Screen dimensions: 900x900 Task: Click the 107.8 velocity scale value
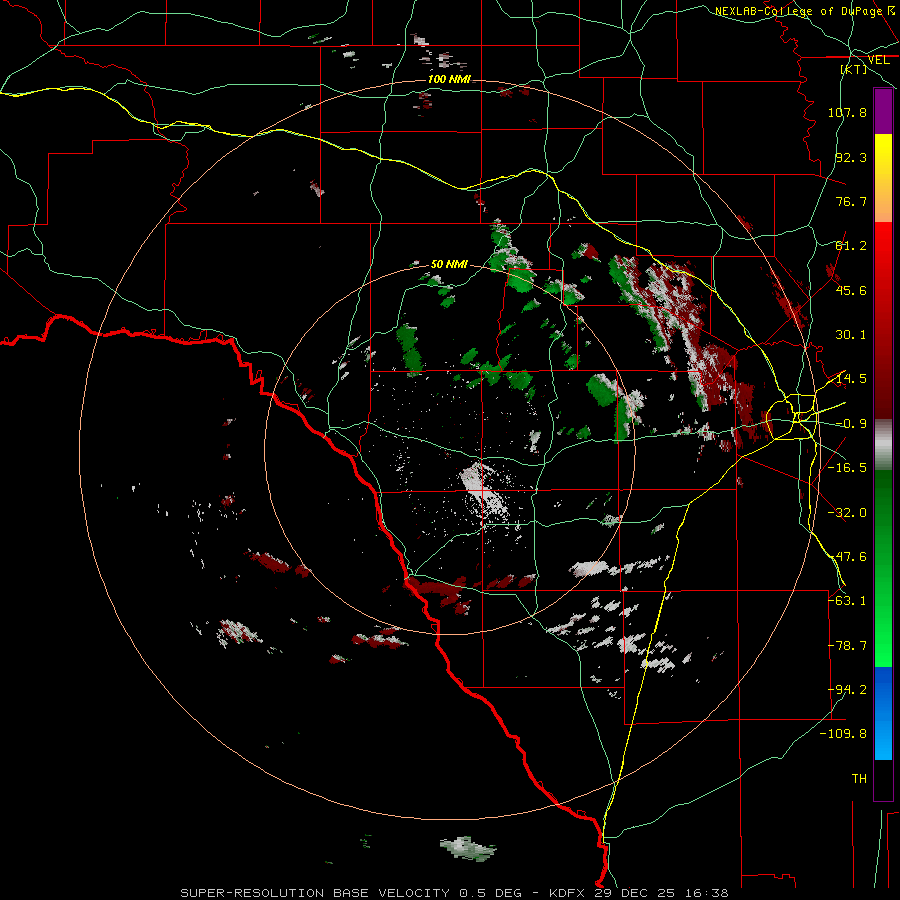coord(847,112)
